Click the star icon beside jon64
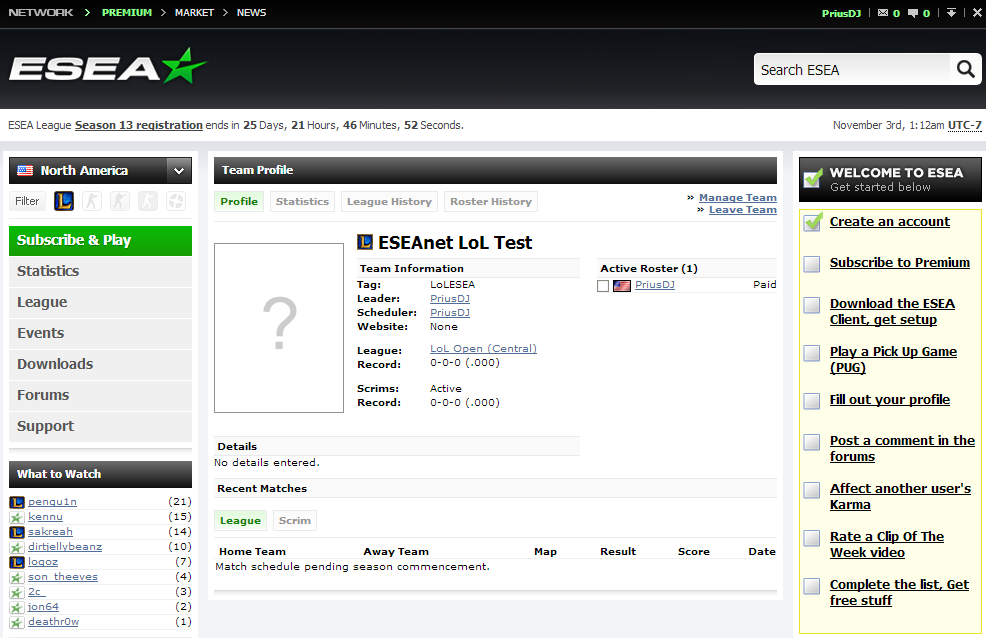 pyautogui.click(x=17, y=607)
